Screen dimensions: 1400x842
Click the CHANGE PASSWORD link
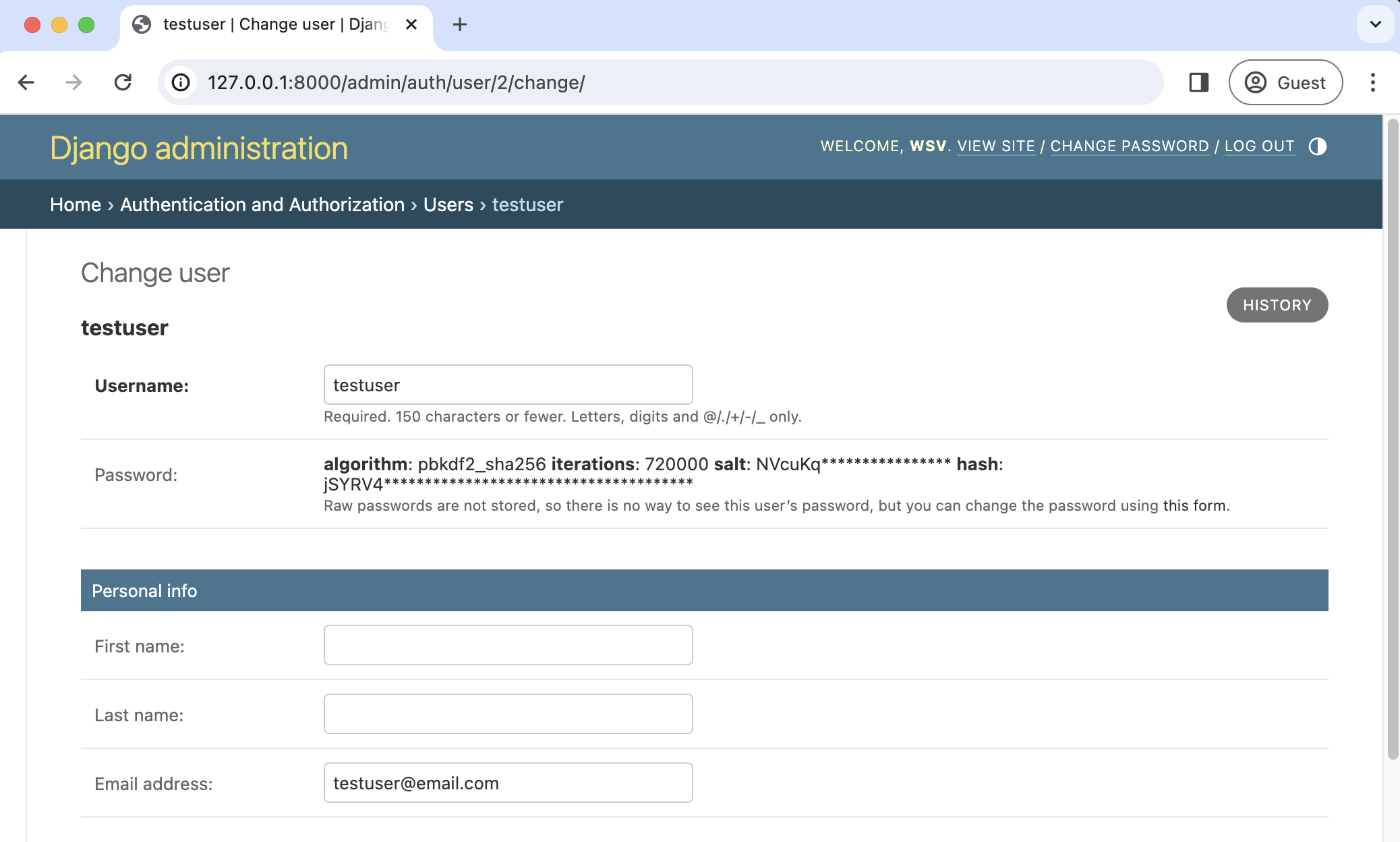[1129, 145]
